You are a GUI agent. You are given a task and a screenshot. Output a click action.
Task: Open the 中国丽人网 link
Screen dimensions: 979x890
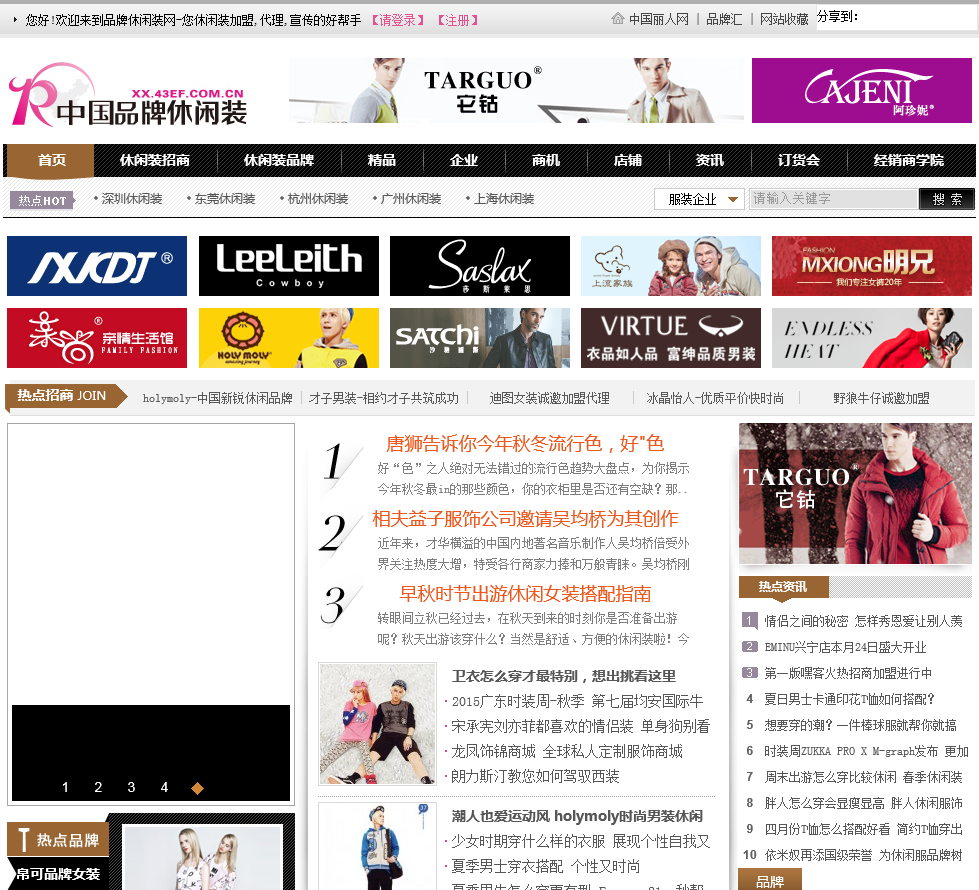(x=659, y=19)
